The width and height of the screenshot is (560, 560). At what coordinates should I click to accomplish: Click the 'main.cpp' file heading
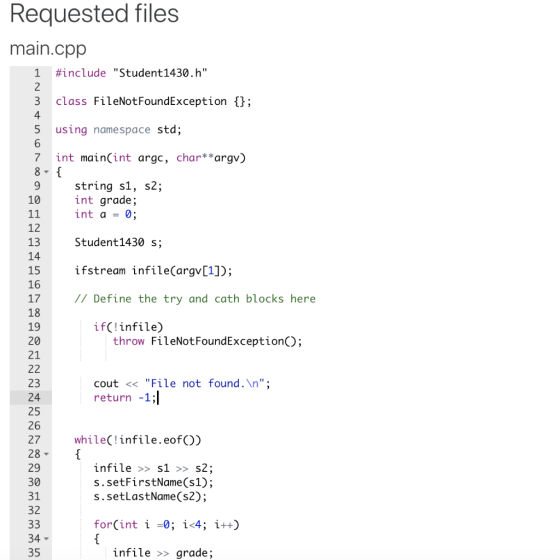[48, 48]
